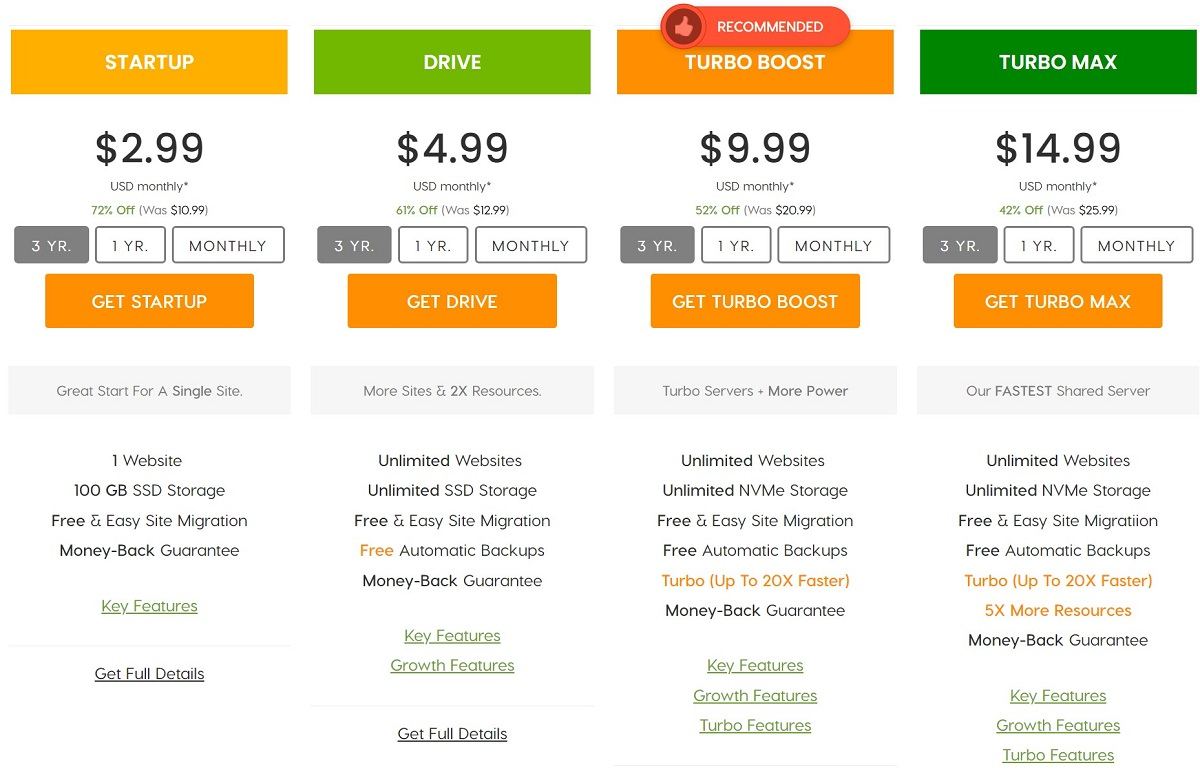The height and width of the screenshot is (776, 1200).
Task: Click the 72% Off discount text
Action: coord(112,210)
